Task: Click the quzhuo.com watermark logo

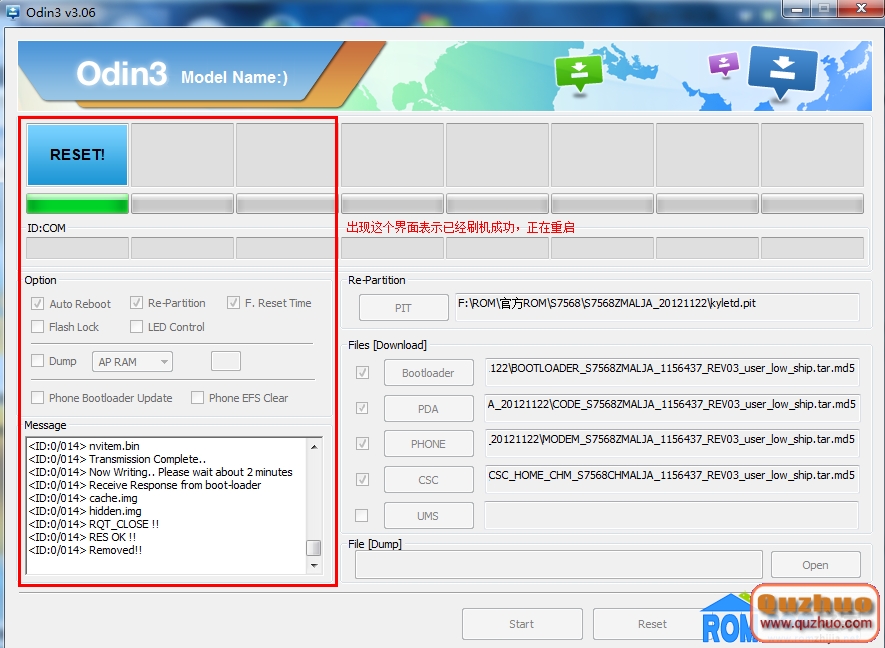Action: point(817,615)
